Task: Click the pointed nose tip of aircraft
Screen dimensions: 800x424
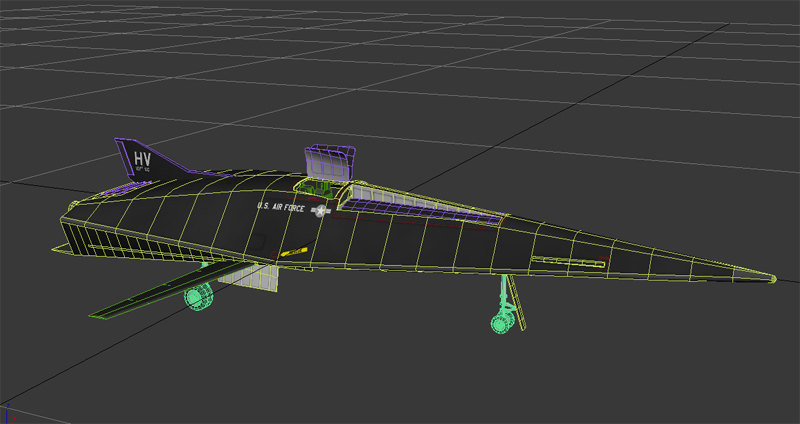Action: tap(771, 279)
